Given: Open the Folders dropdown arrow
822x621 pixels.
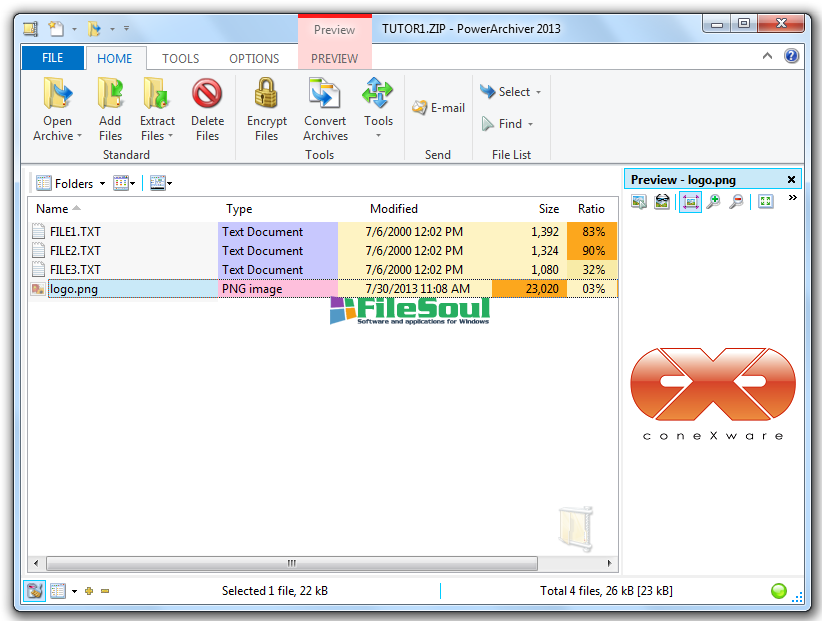Looking at the screenshot, I should [x=102, y=183].
